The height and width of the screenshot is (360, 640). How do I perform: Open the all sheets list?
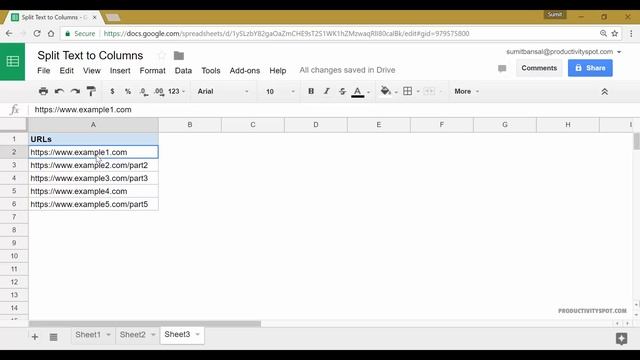[x=53, y=337]
